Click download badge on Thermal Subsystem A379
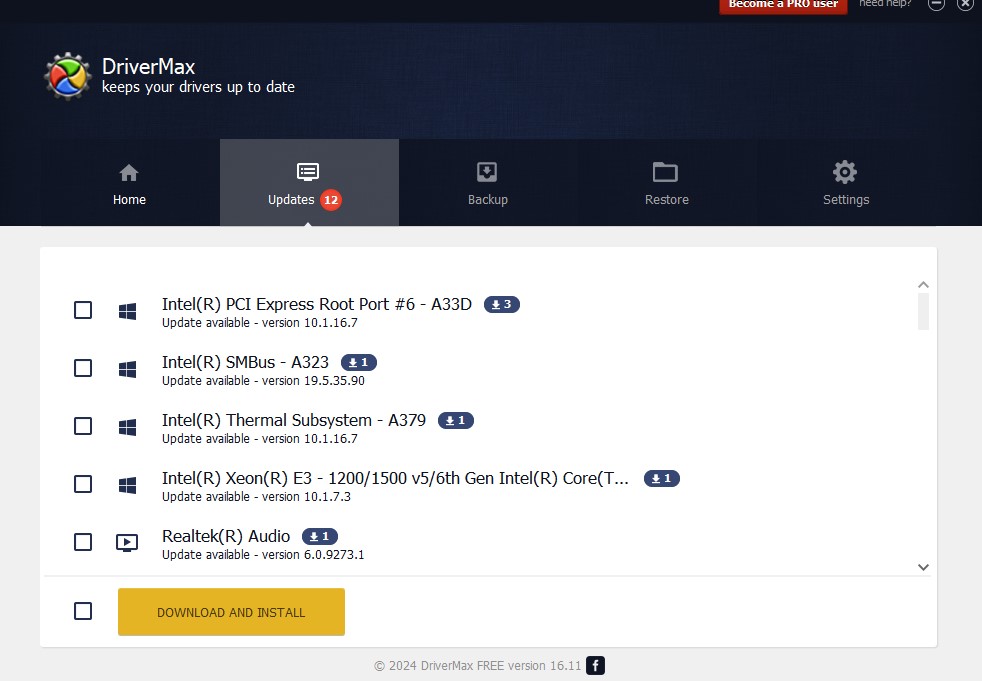Viewport: 982px width, 681px height. (456, 420)
